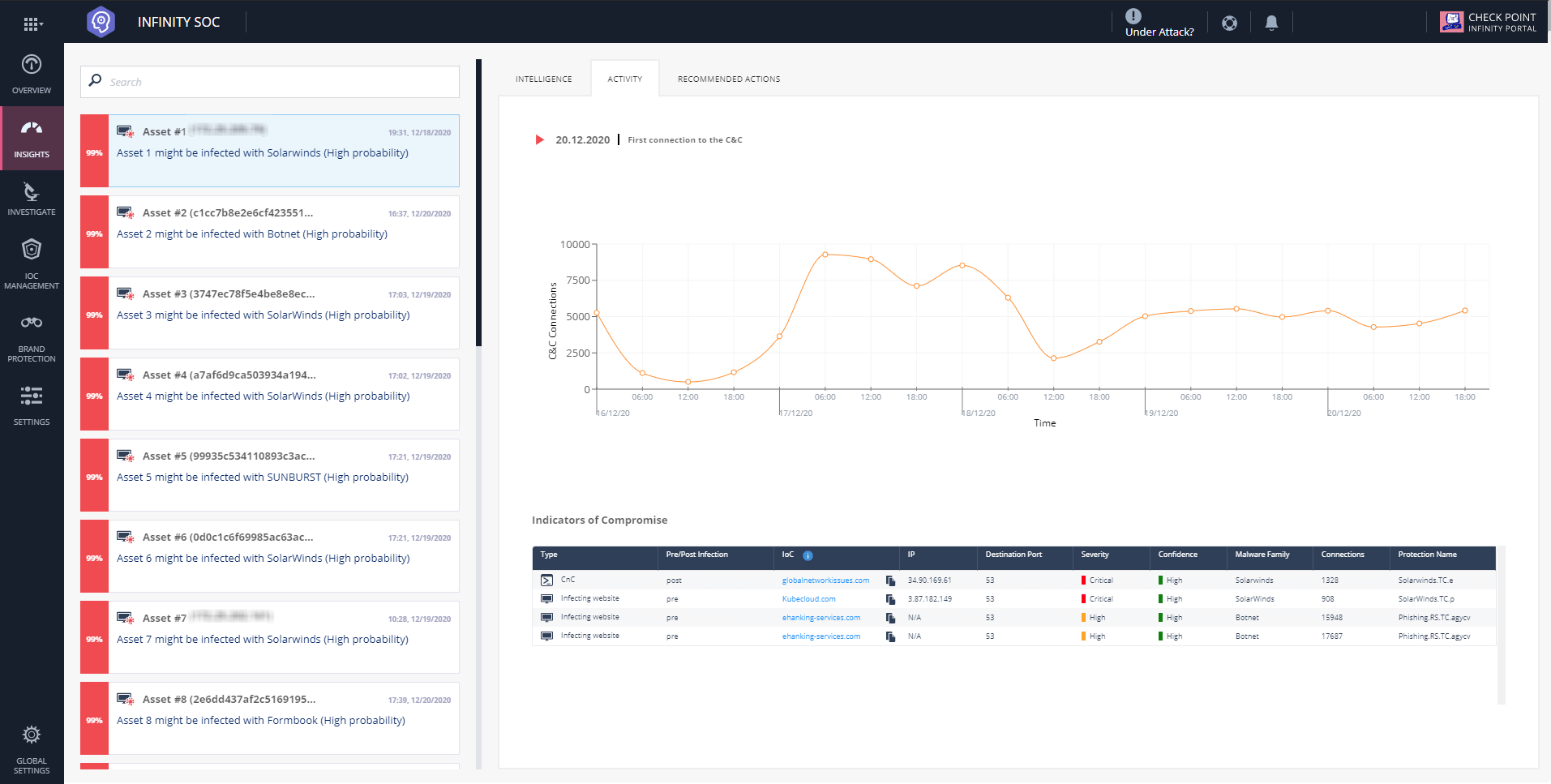
Task: Copy IoC in the 15948 connections row
Action: point(890,618)
